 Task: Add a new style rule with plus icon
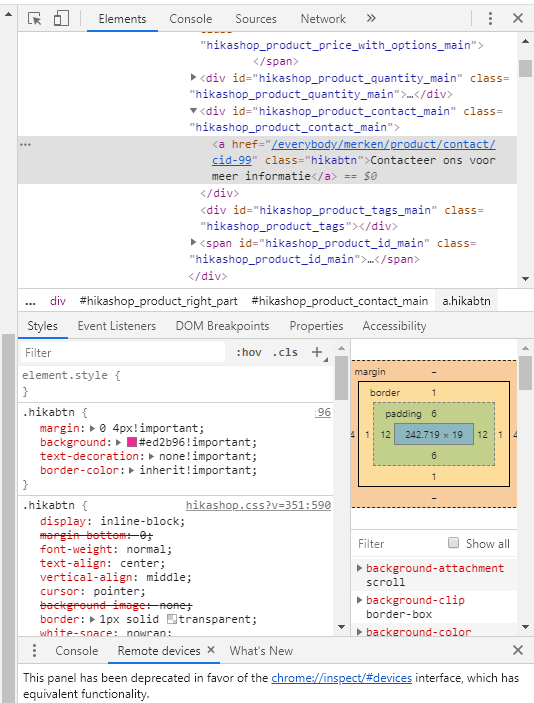click(317, 352)
